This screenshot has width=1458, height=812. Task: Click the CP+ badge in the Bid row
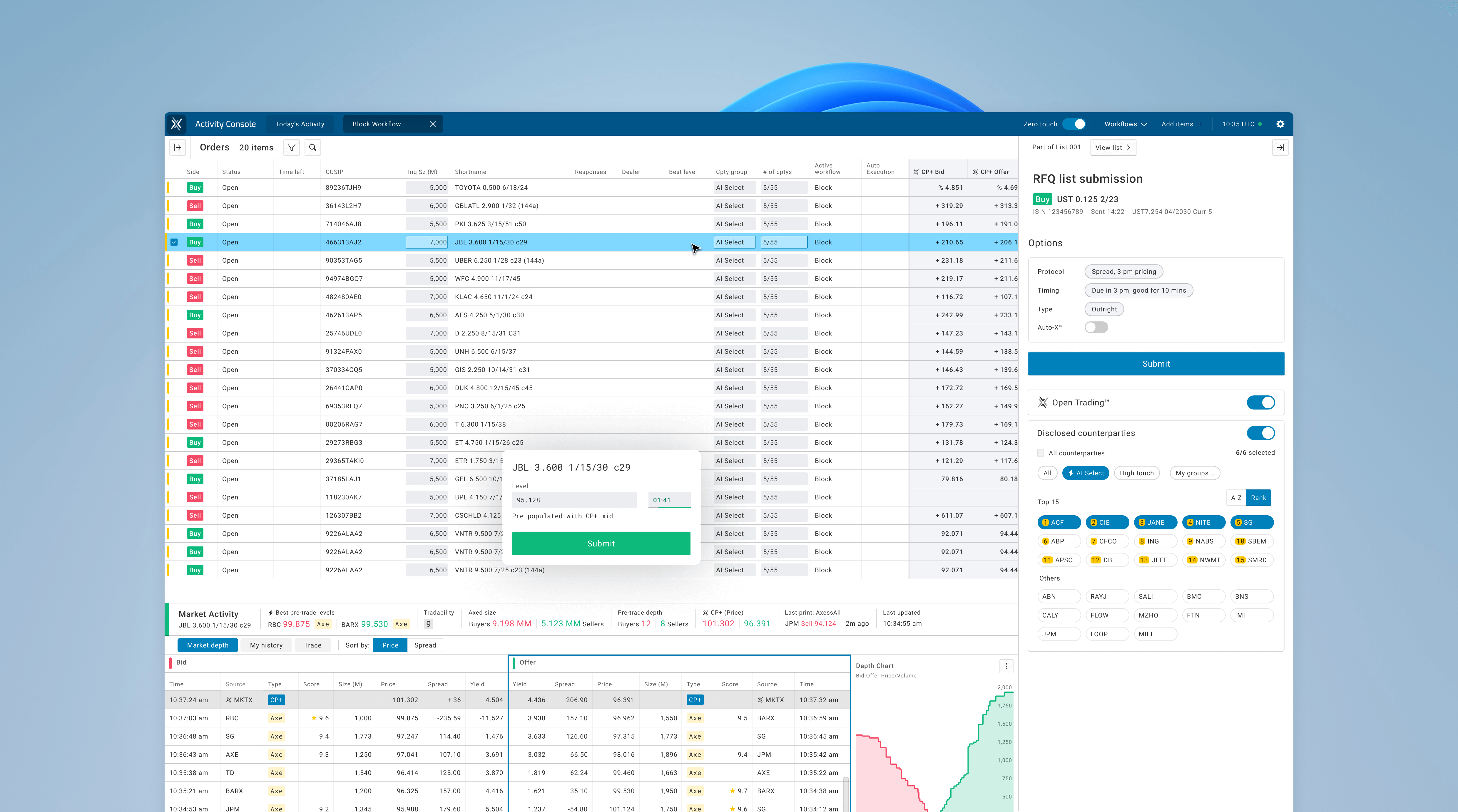(276, 700)
